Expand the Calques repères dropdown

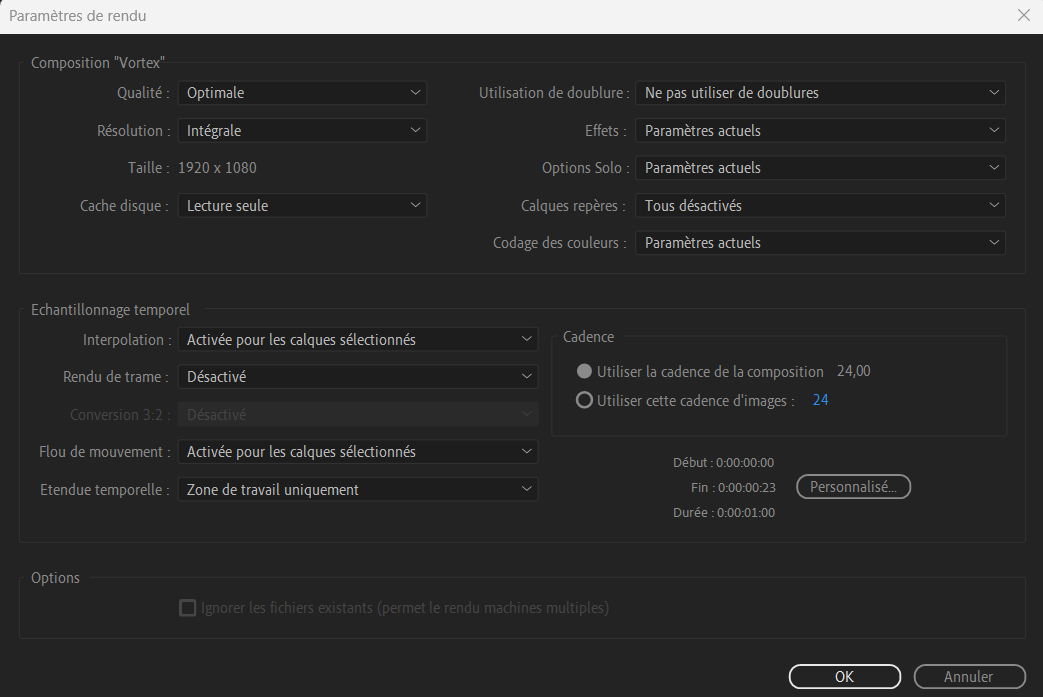pos(820,206)
